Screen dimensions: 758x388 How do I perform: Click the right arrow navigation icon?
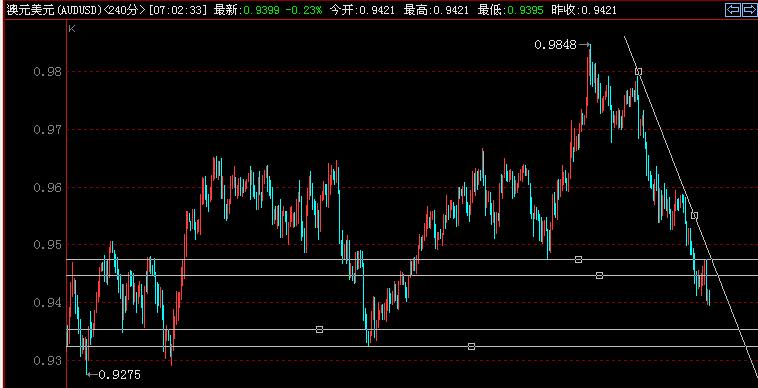749,10
